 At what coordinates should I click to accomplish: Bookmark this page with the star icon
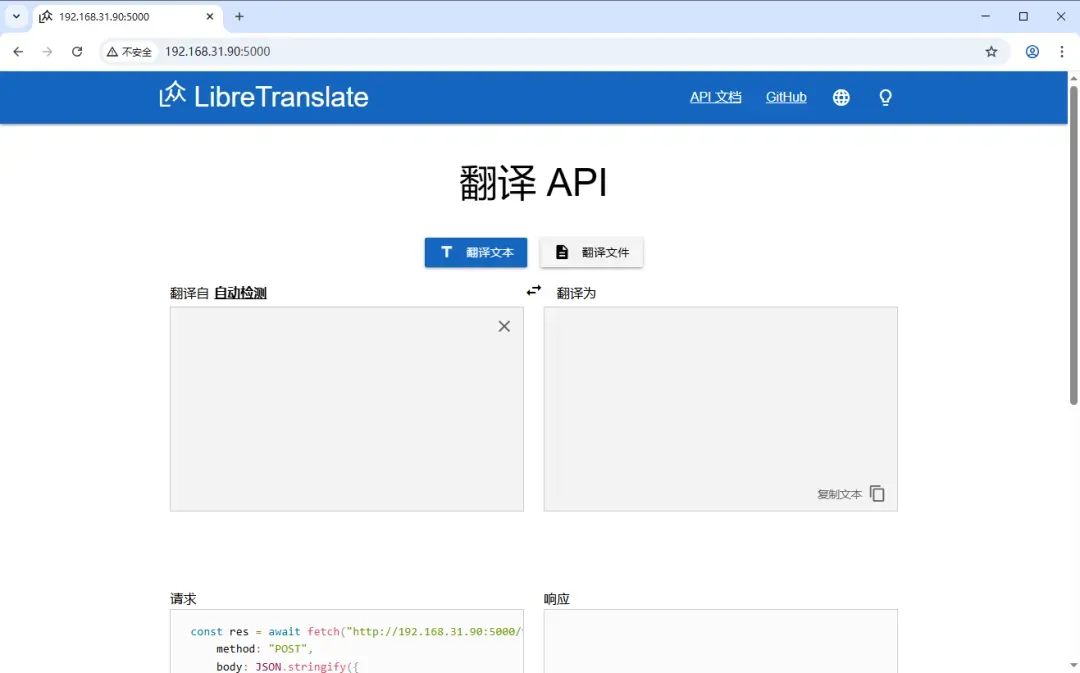point(991,52)
